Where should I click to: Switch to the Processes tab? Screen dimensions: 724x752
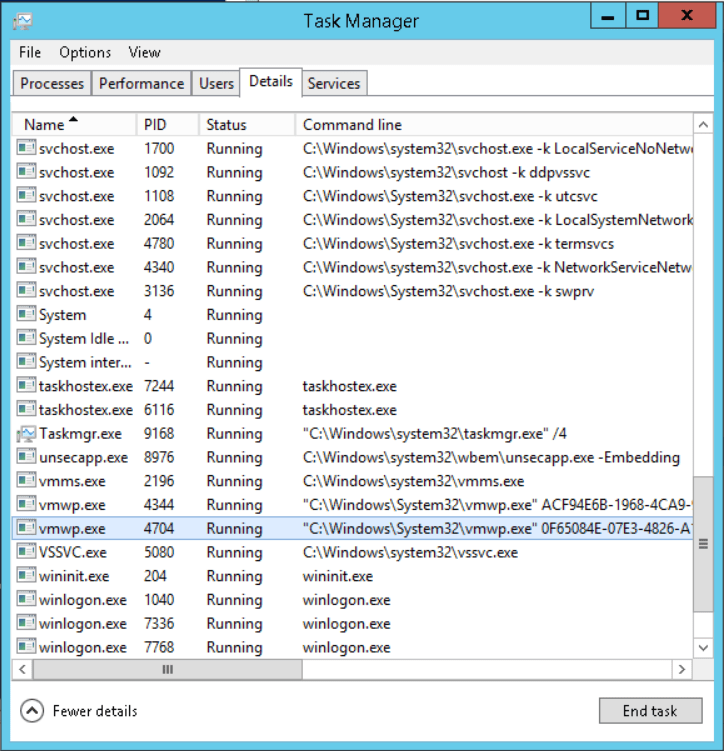[52, 83]
